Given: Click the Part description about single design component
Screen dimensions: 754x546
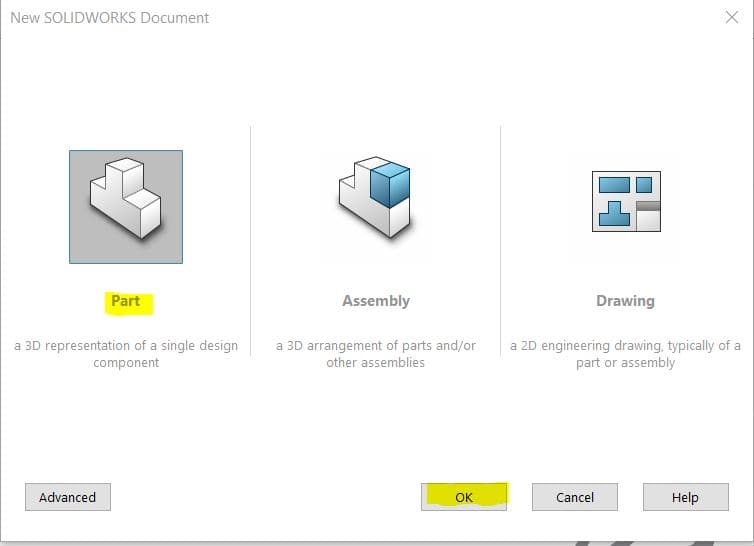Looking at the screenshot, I should pos(126,354).
